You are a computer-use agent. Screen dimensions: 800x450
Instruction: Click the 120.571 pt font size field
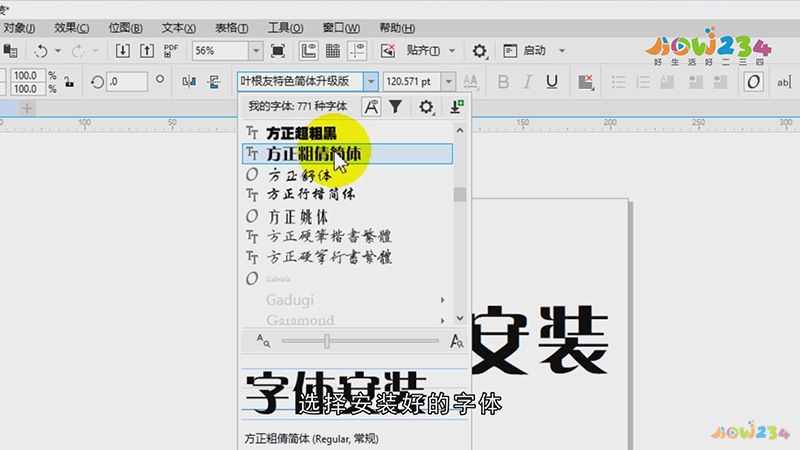pyautogui.click(x=411, y=81)
